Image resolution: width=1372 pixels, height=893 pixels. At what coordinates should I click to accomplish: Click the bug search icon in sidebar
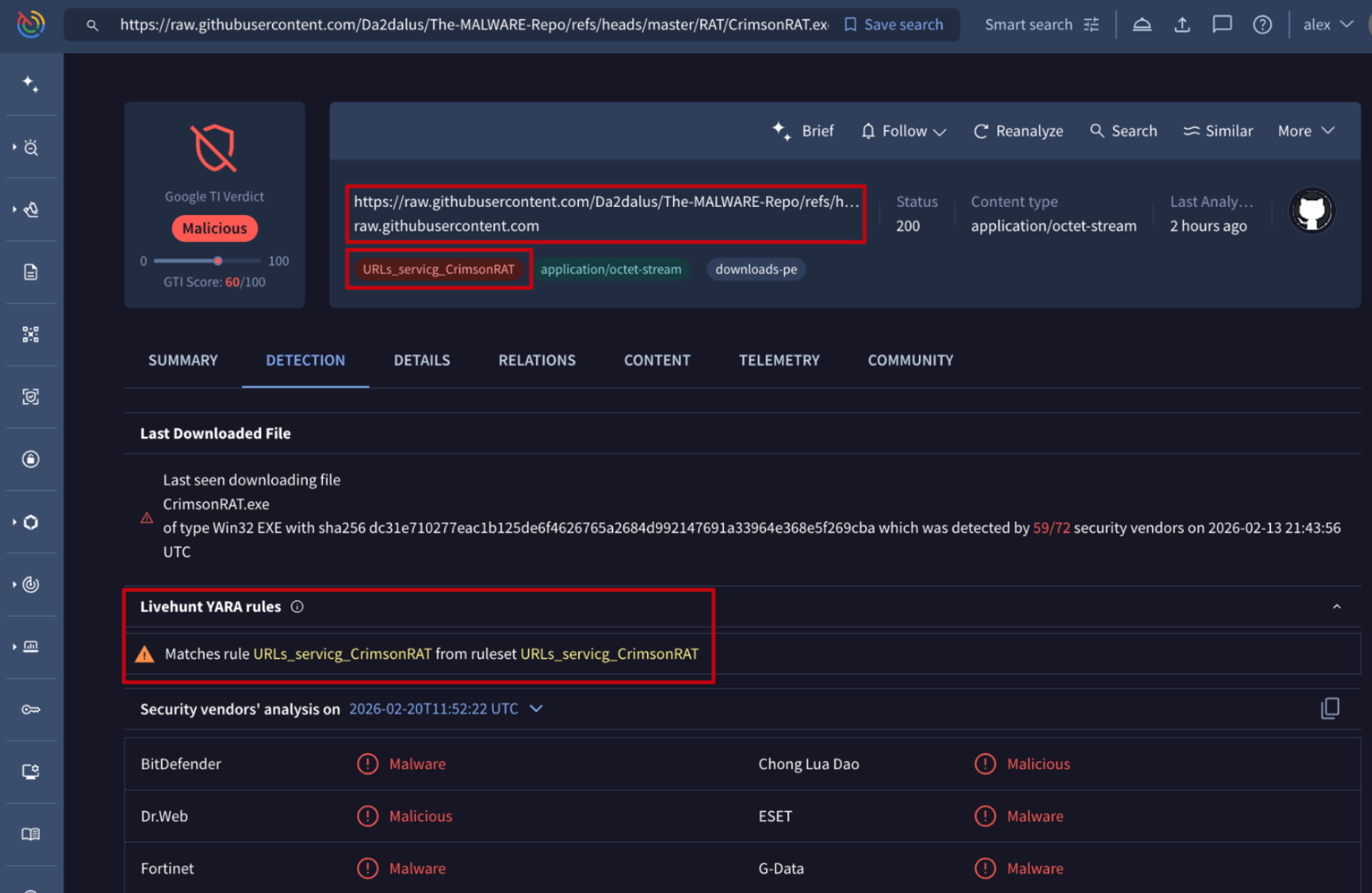click(x=31, y=148)
